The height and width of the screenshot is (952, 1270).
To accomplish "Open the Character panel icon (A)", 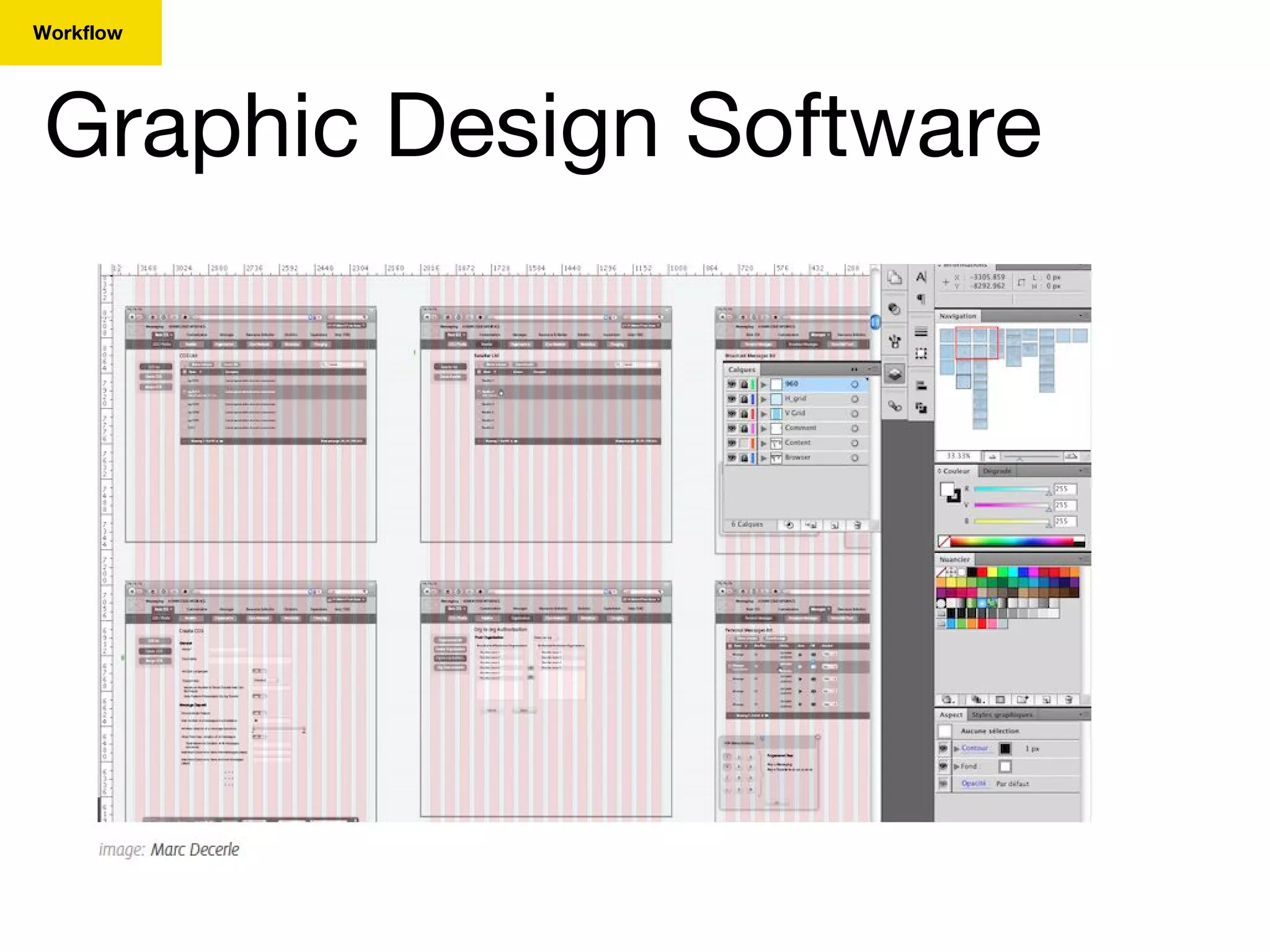I will 921,277.
